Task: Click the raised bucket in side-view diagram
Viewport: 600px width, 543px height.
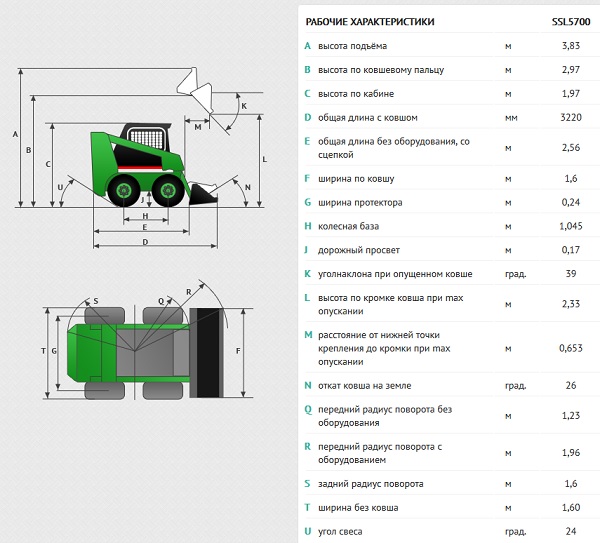Action: [195, 89]
